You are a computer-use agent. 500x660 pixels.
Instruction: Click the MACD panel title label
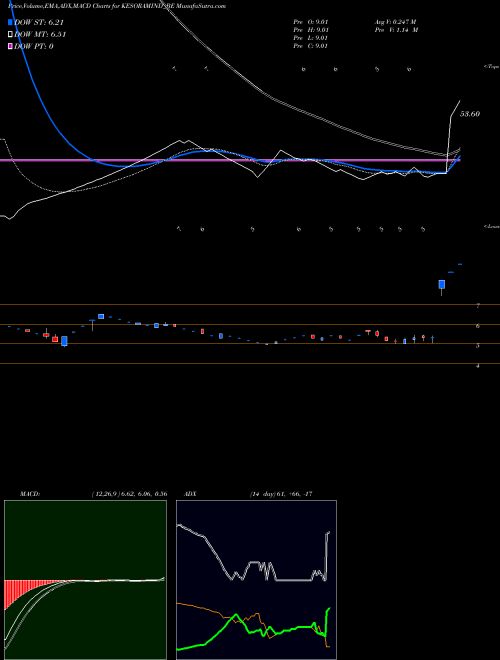[x=30, y=494]
